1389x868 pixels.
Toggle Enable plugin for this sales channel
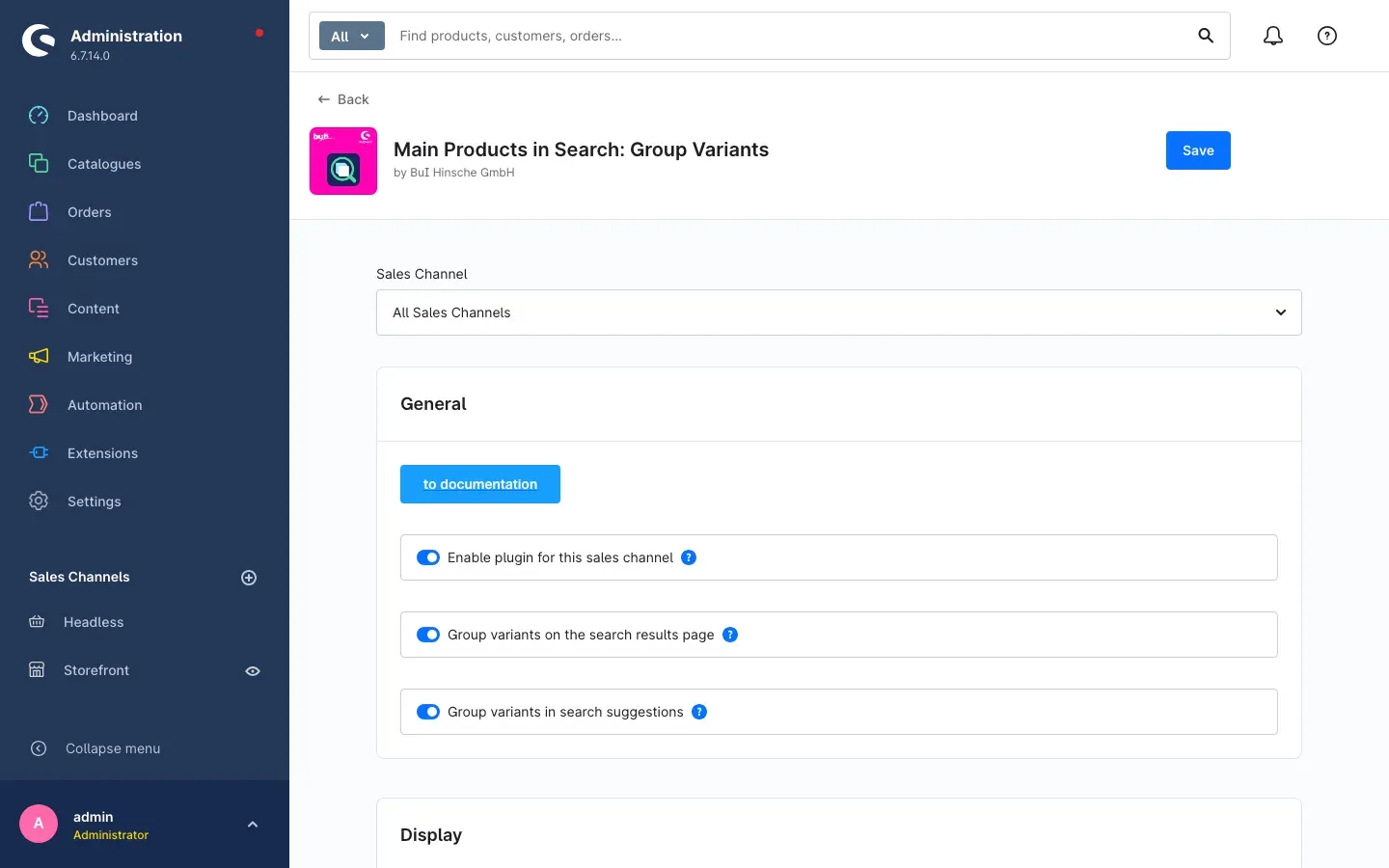tap(428, 557)
